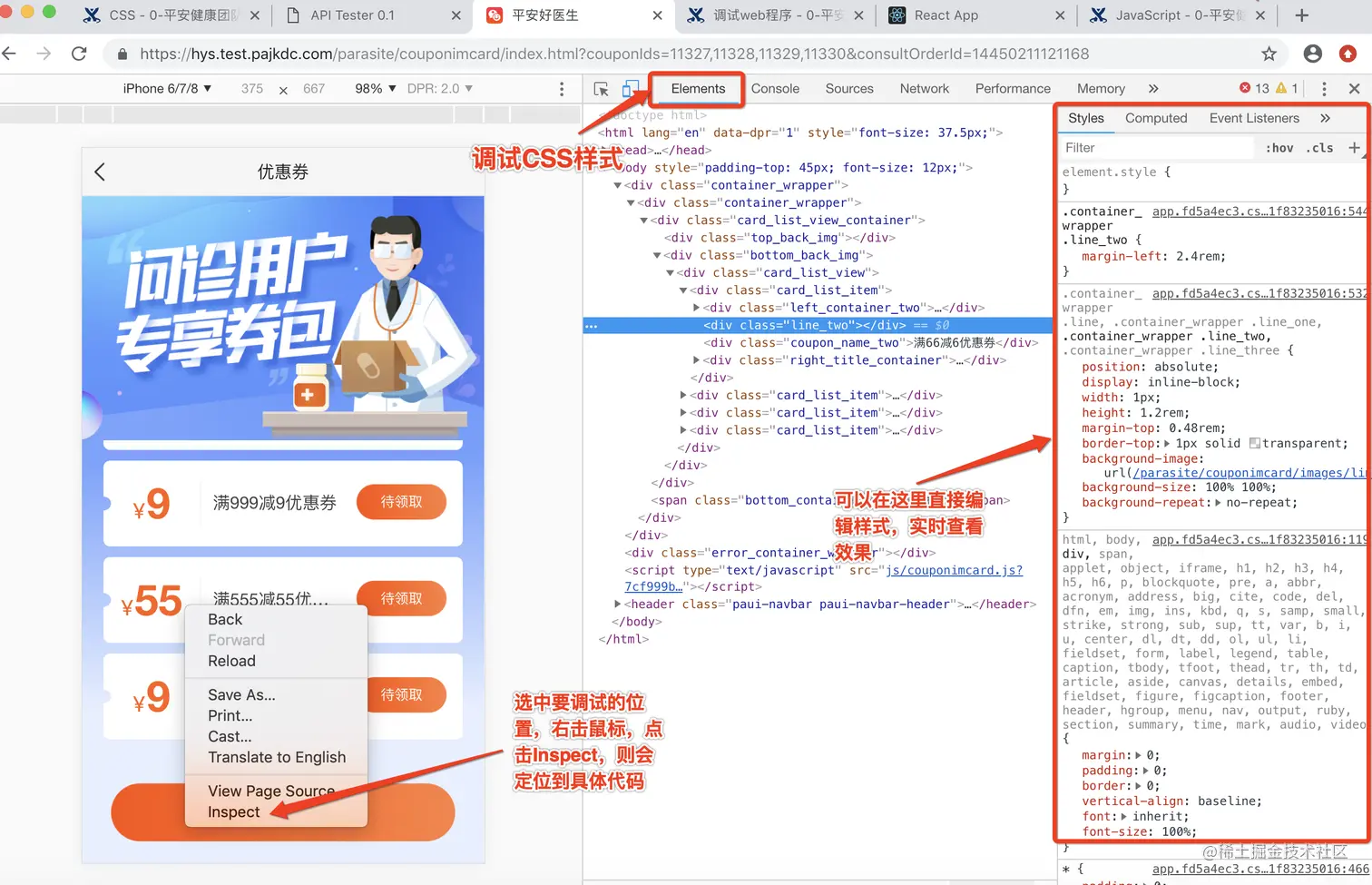Open app.fd5a4ec3 stylesheet link for margin-left rule
Screen dimensions: 1372x885
(1259, 211)
